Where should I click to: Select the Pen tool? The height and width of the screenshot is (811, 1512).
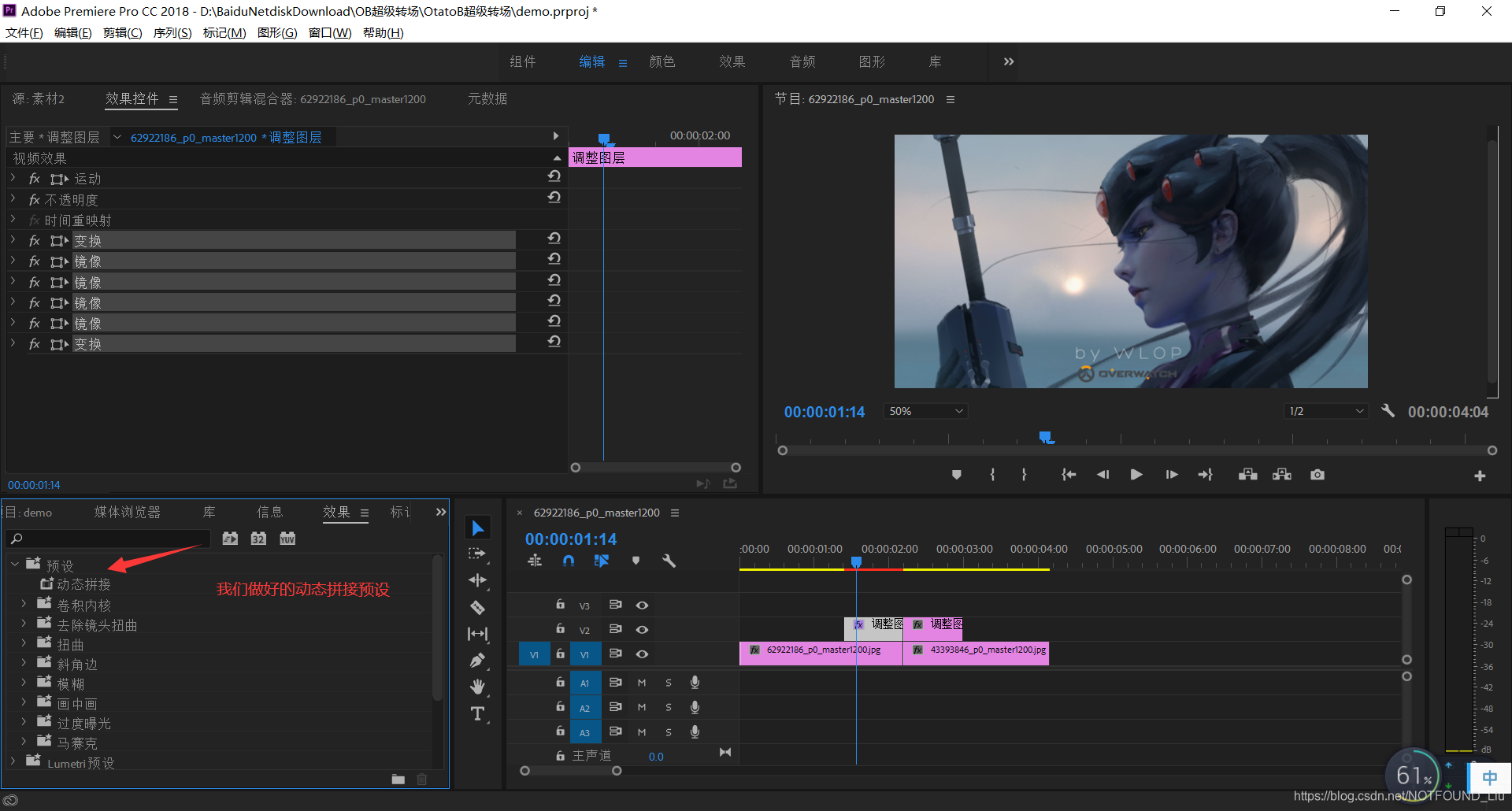477,661
